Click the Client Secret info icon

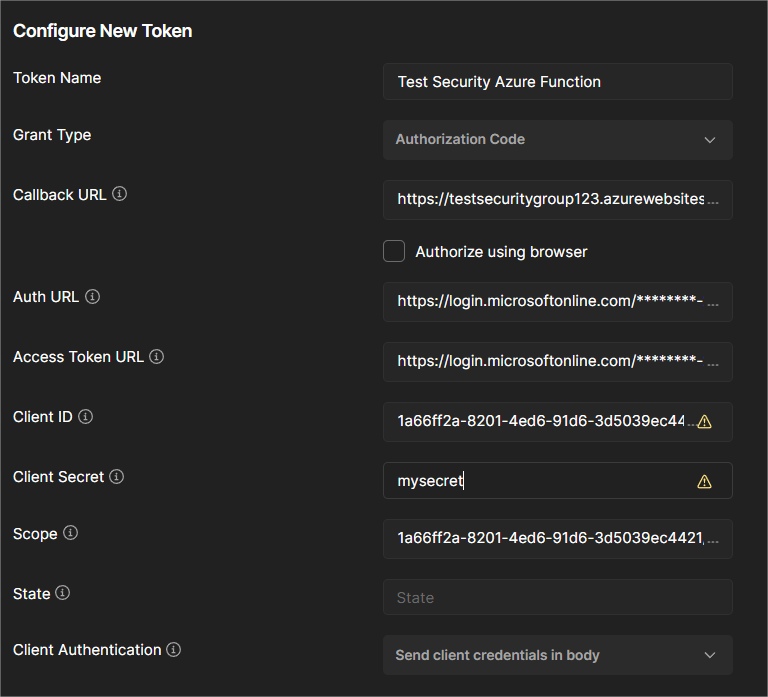[117, 477]
